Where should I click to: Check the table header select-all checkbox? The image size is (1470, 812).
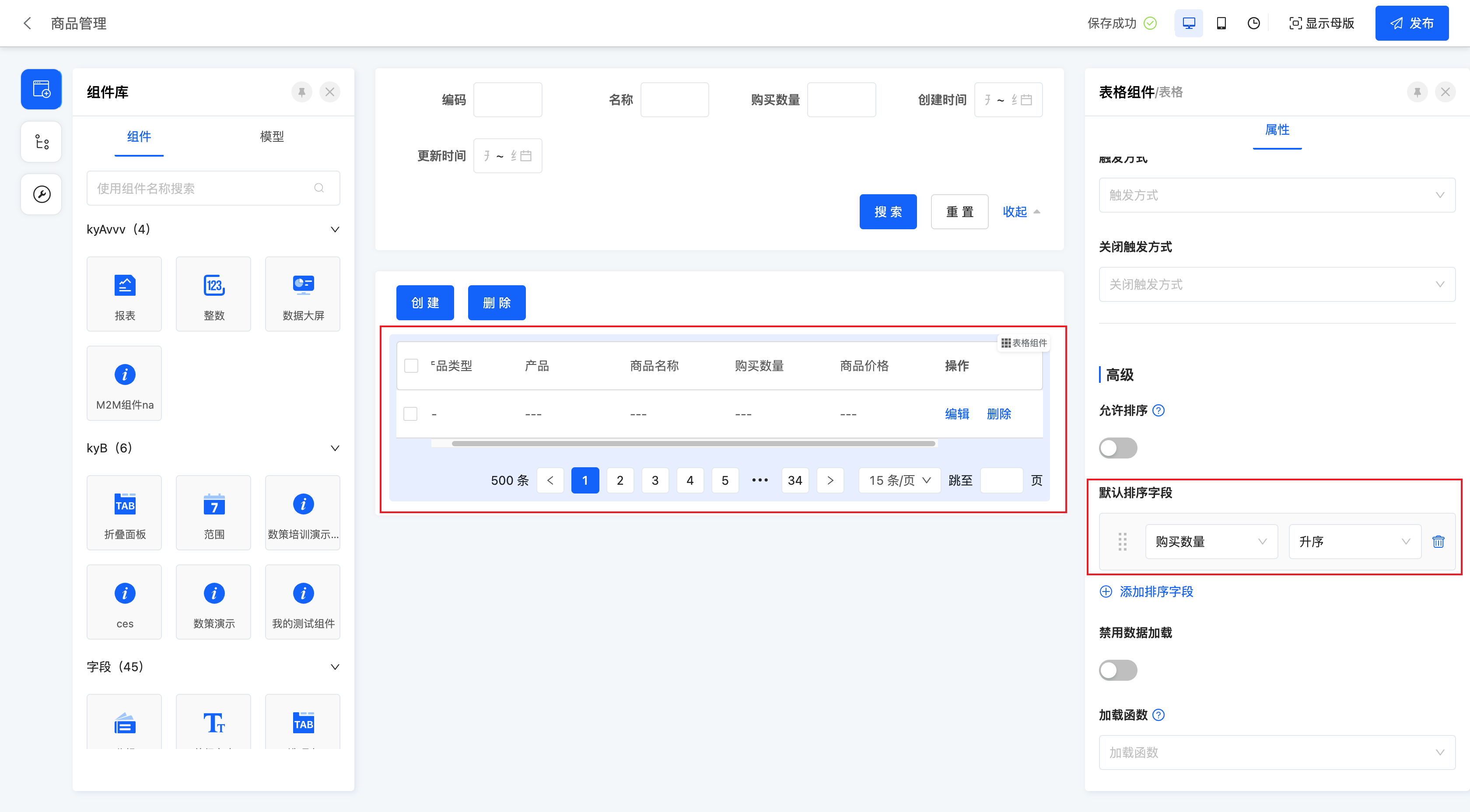tap(411, 366)
